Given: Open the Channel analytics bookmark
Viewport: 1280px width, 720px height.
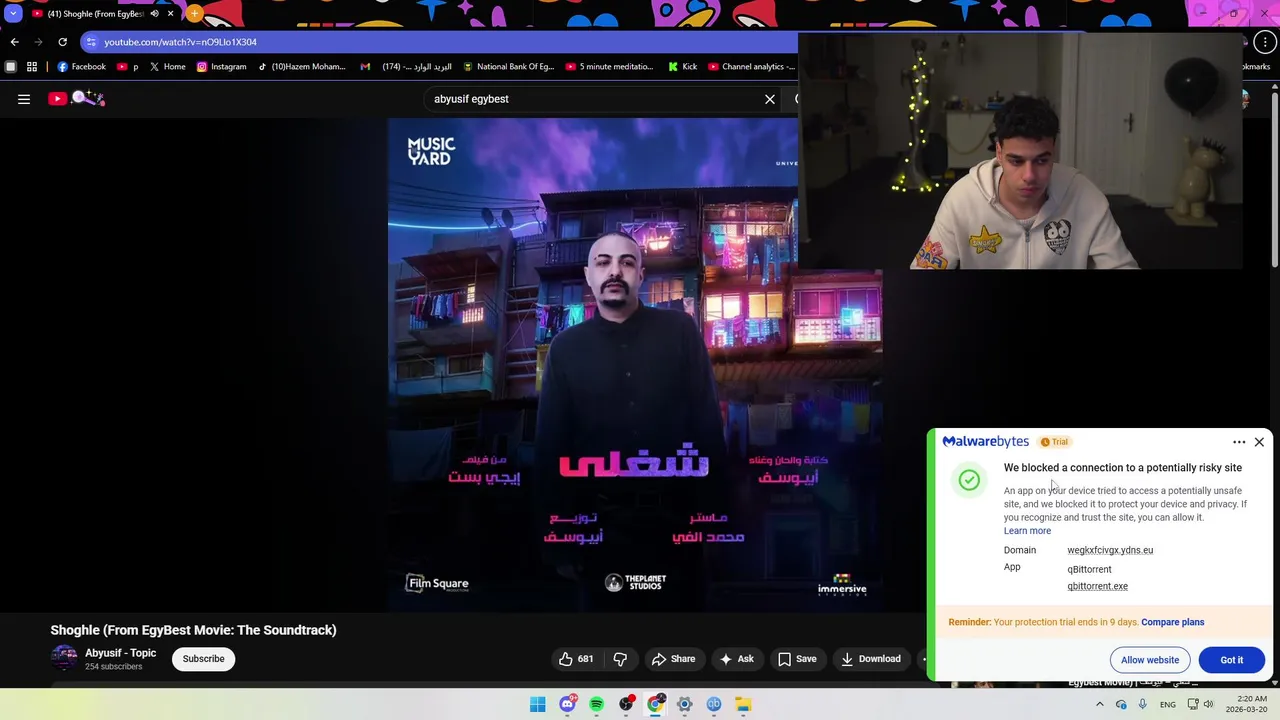Looking at the screenshot, I should [751, 67].
